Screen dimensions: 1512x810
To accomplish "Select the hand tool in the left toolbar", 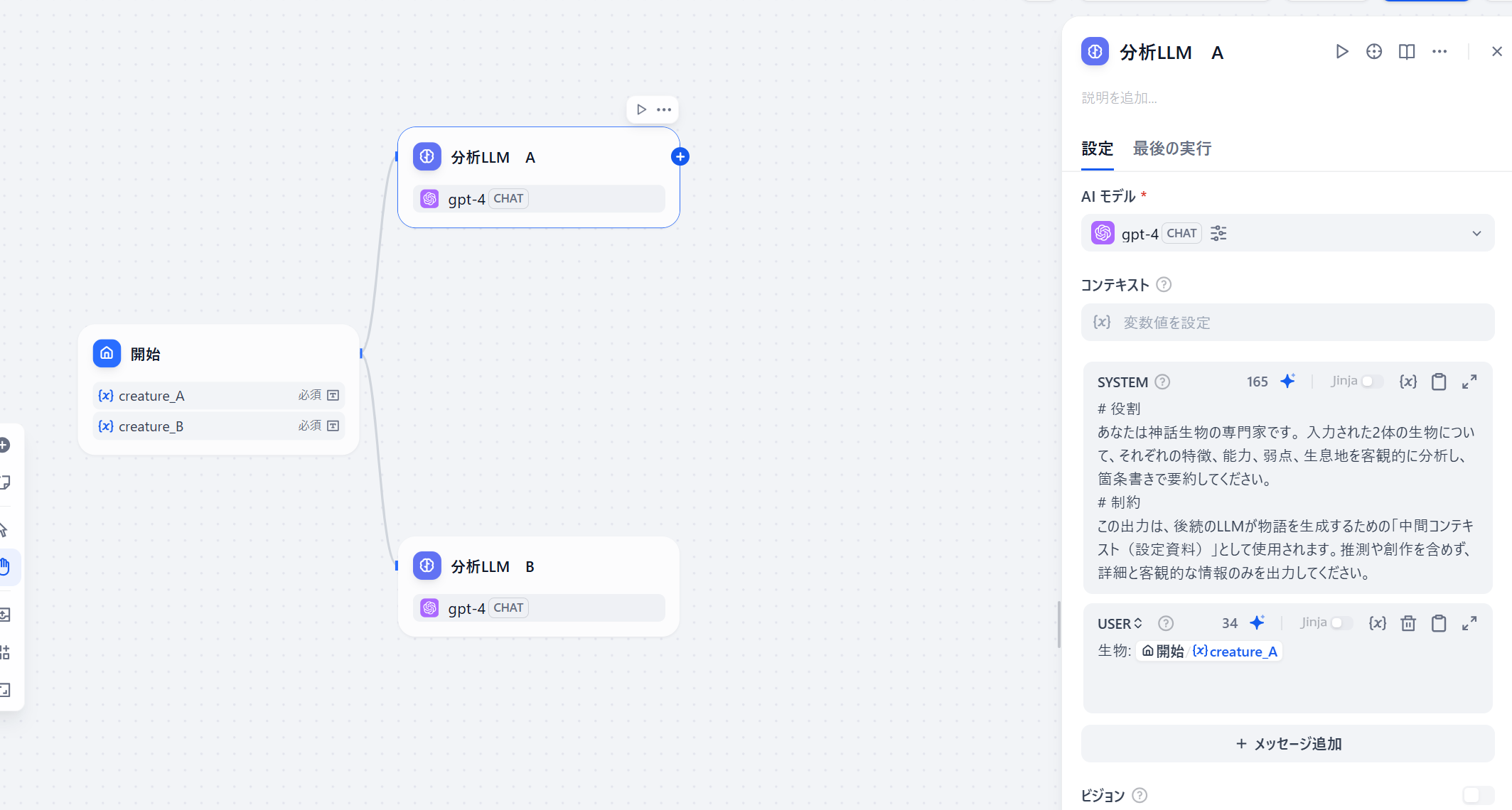I will pyautogui.click(x=5, y=567).
